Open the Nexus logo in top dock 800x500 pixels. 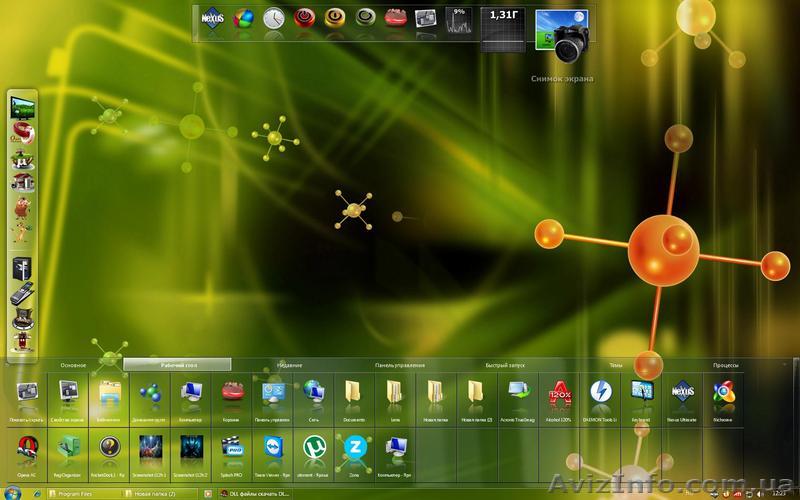click(212, 18)
